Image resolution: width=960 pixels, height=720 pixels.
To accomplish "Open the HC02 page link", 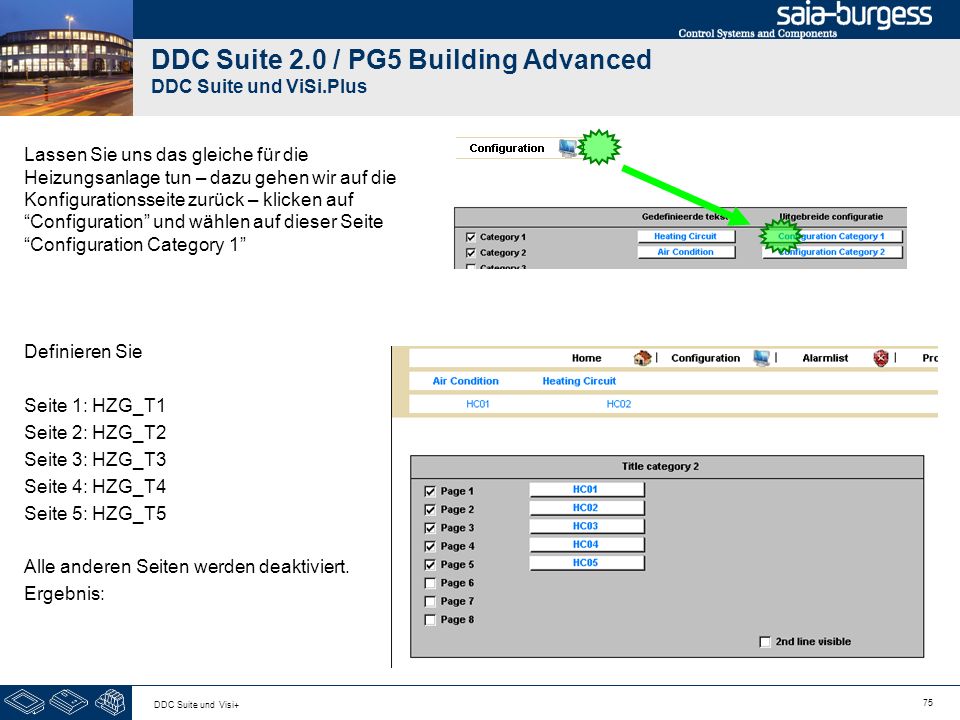I will [618, 404].
